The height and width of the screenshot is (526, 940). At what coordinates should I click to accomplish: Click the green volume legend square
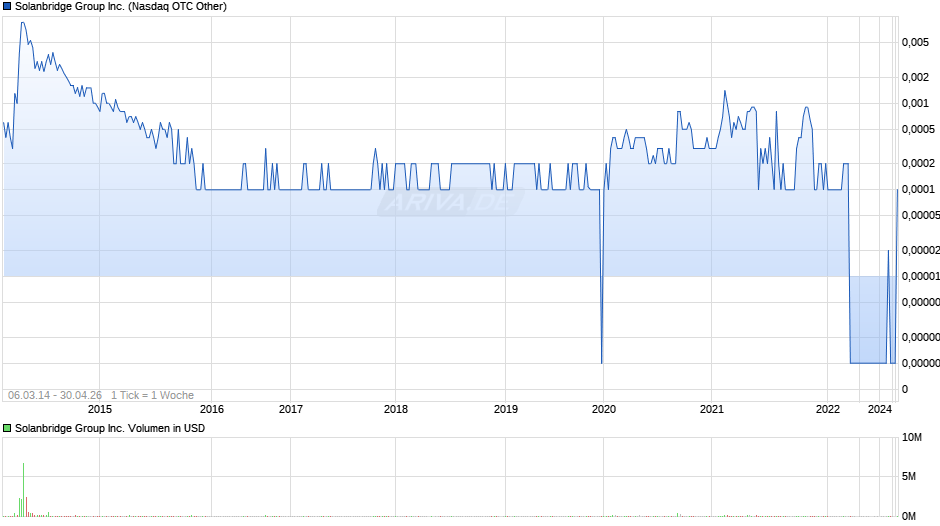click(x=7, y=428)
